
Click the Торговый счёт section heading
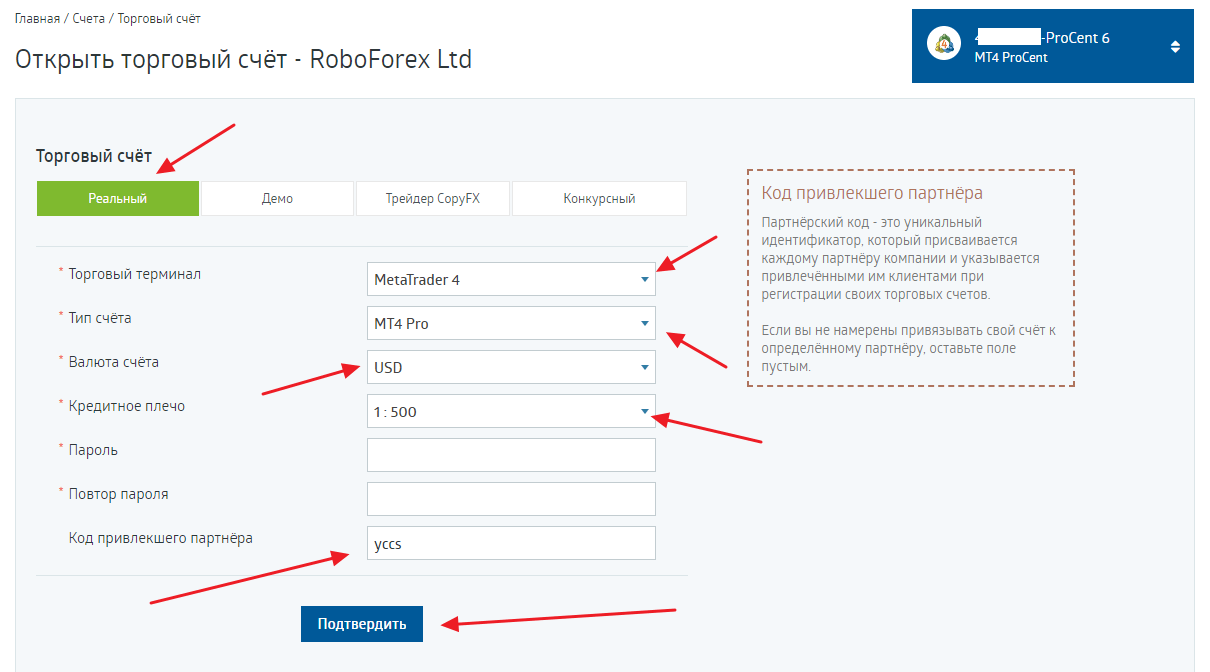(x=94, y=156)
